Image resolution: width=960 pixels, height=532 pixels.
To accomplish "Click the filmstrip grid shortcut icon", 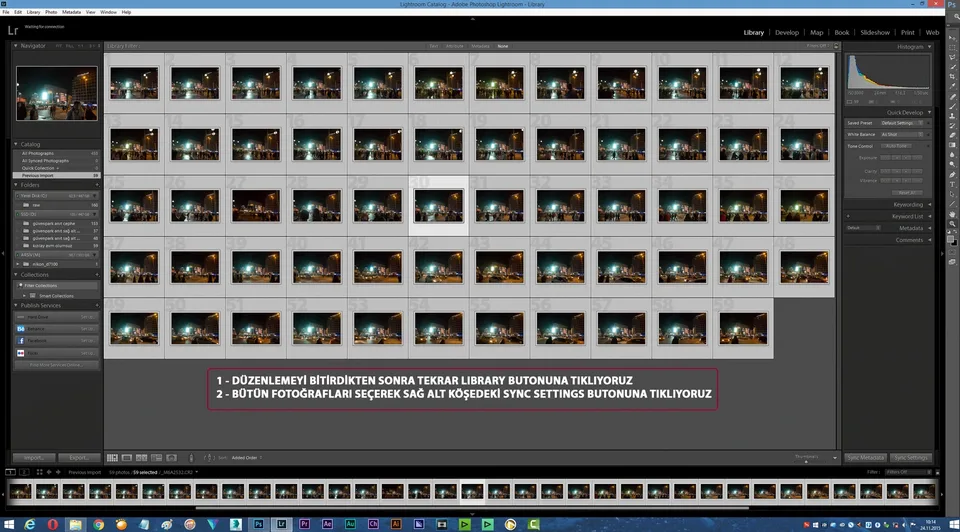I will point(39,472).
